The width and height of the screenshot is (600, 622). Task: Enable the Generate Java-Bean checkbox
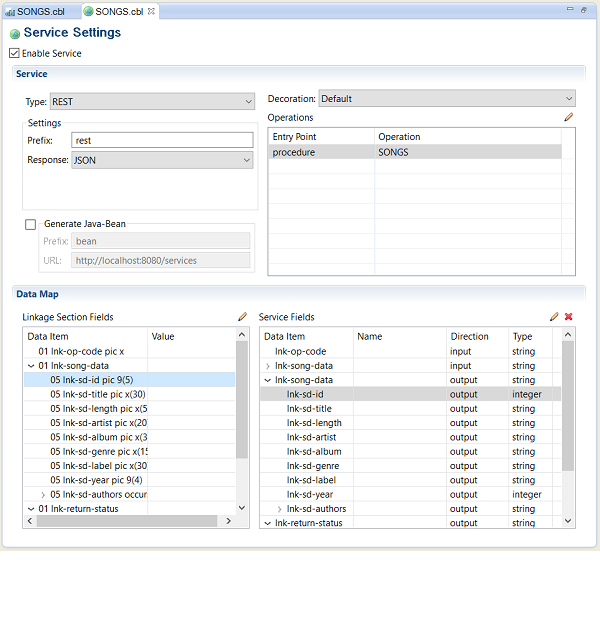31,225
